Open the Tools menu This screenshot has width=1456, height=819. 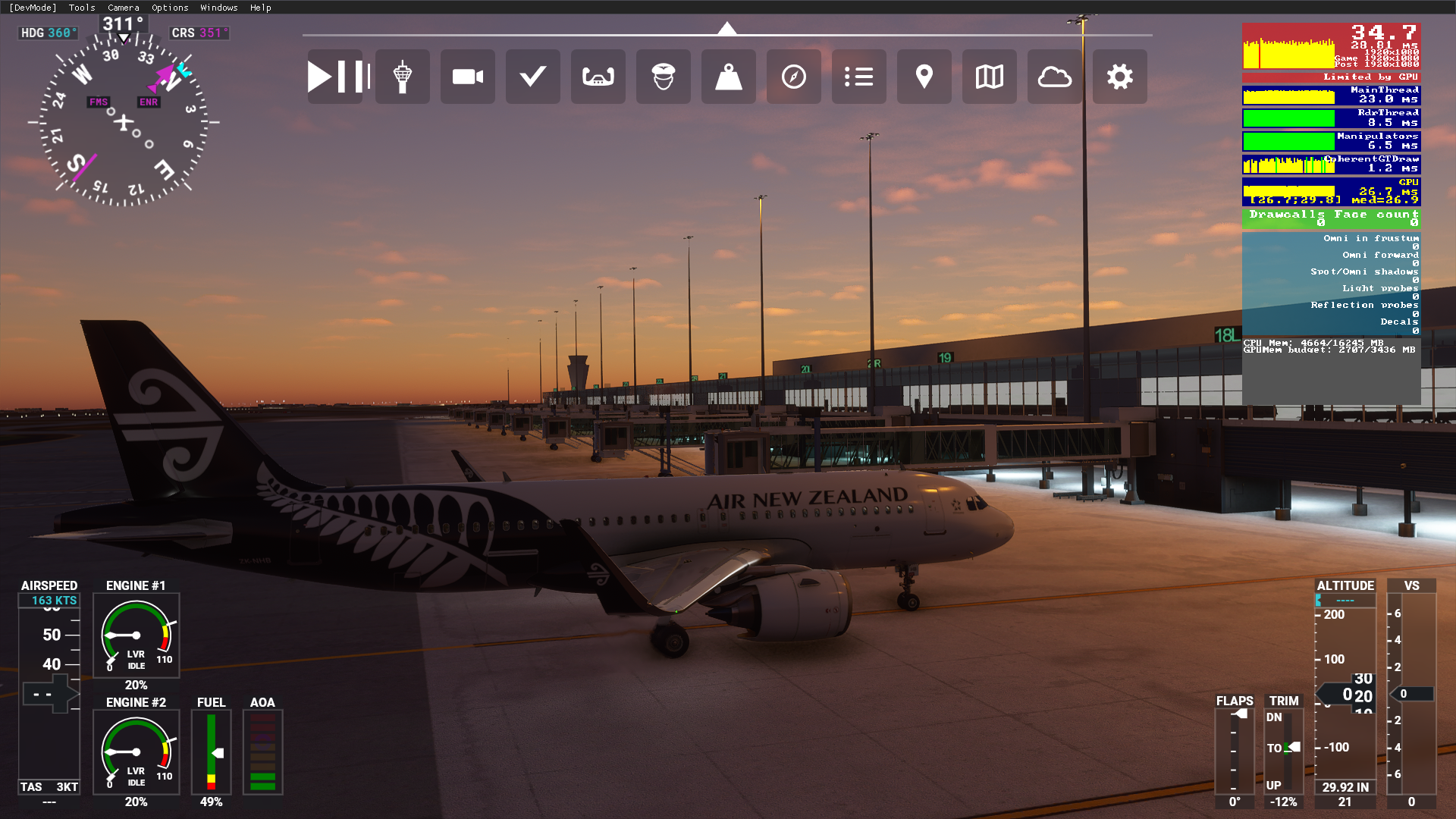[x=82, y=8]
